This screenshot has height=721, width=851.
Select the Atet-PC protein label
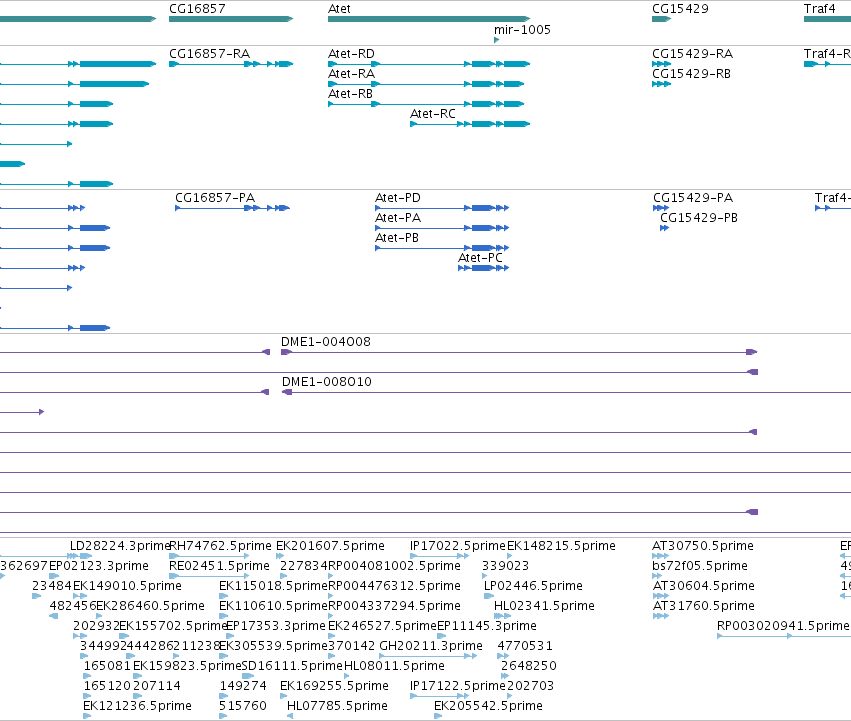tap(480, 258)
